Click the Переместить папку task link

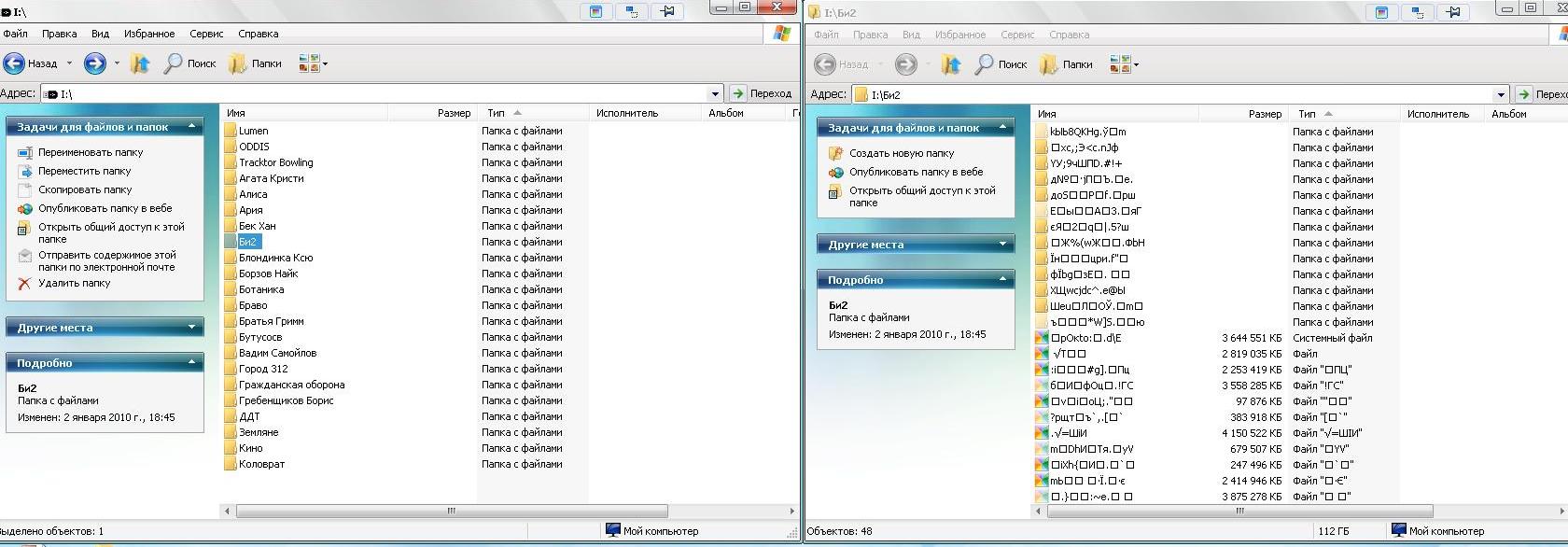(85, 171)
